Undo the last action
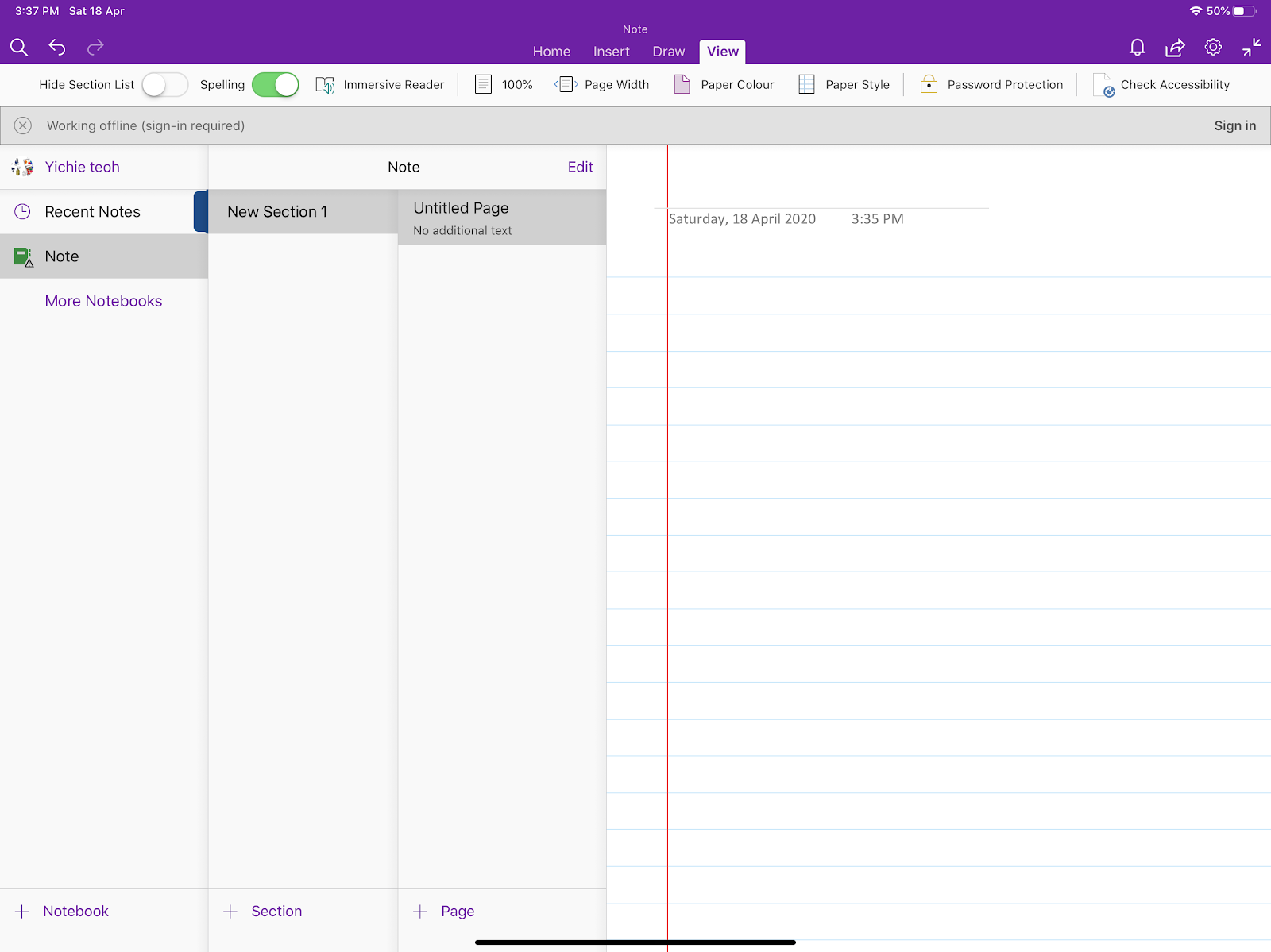Viewport: 1271px width, 952px height. click(x=57, y=48)
